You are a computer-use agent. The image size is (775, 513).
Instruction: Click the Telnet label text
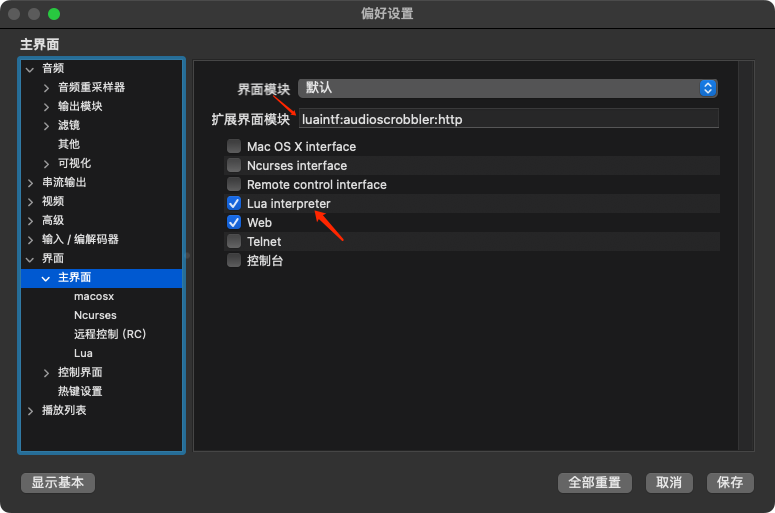pyautogui.click(x=264, y=242)
